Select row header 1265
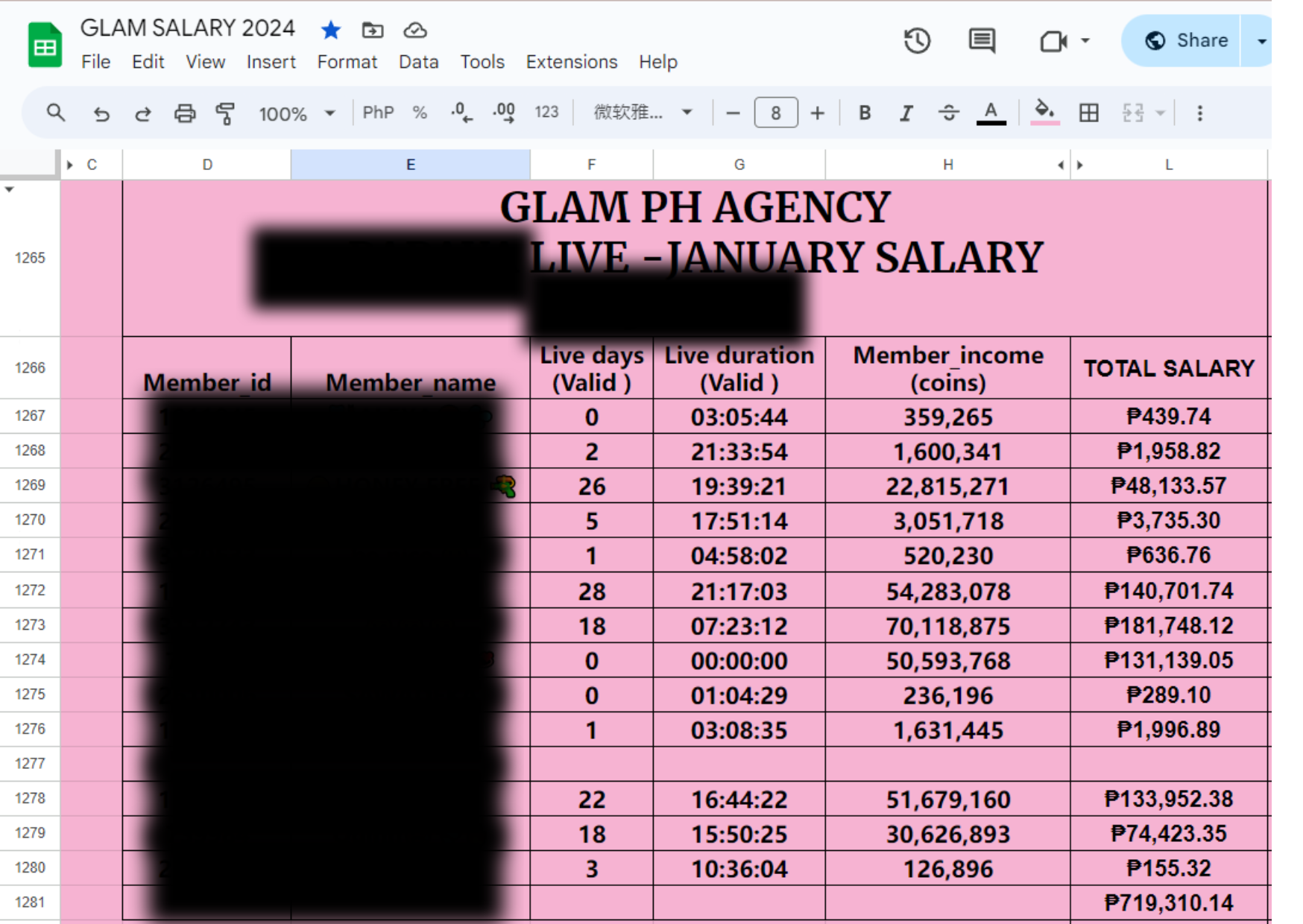This screenshot has height=924, width=1303. [x=30, y=258]
